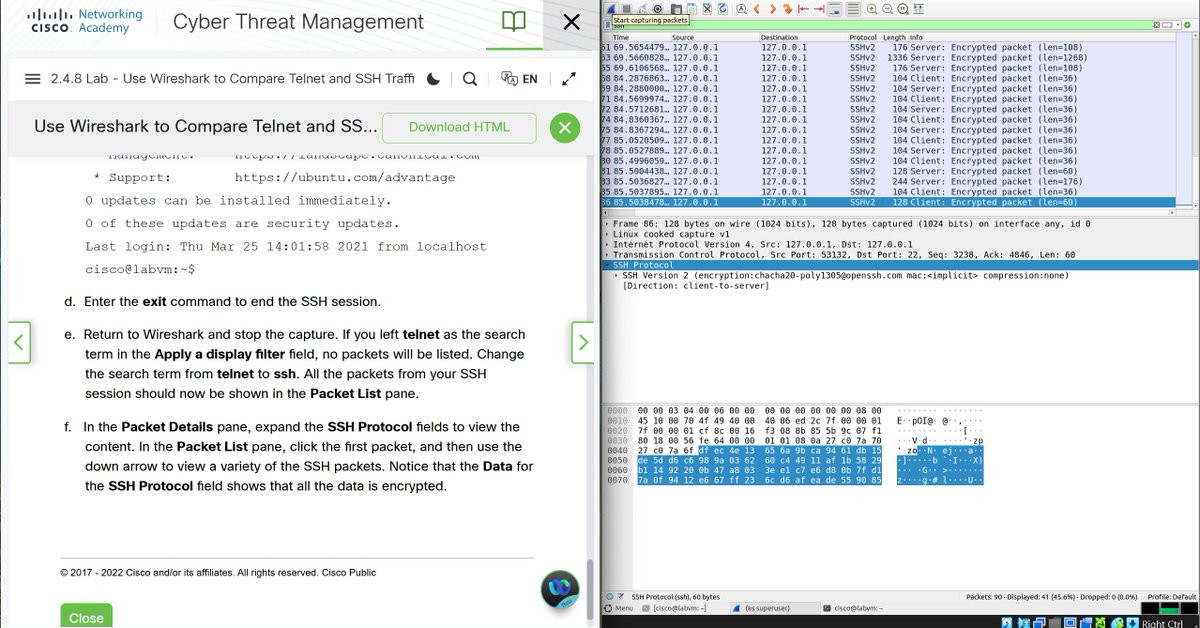Click the Download HTML button
Image resolution: width=1200 pixels, height=628 pixels.
click(459, 127)
